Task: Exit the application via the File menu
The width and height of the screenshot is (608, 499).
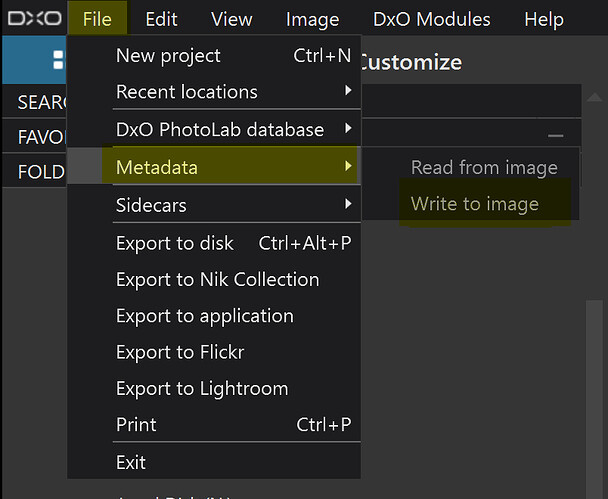Action: point(131,462)
